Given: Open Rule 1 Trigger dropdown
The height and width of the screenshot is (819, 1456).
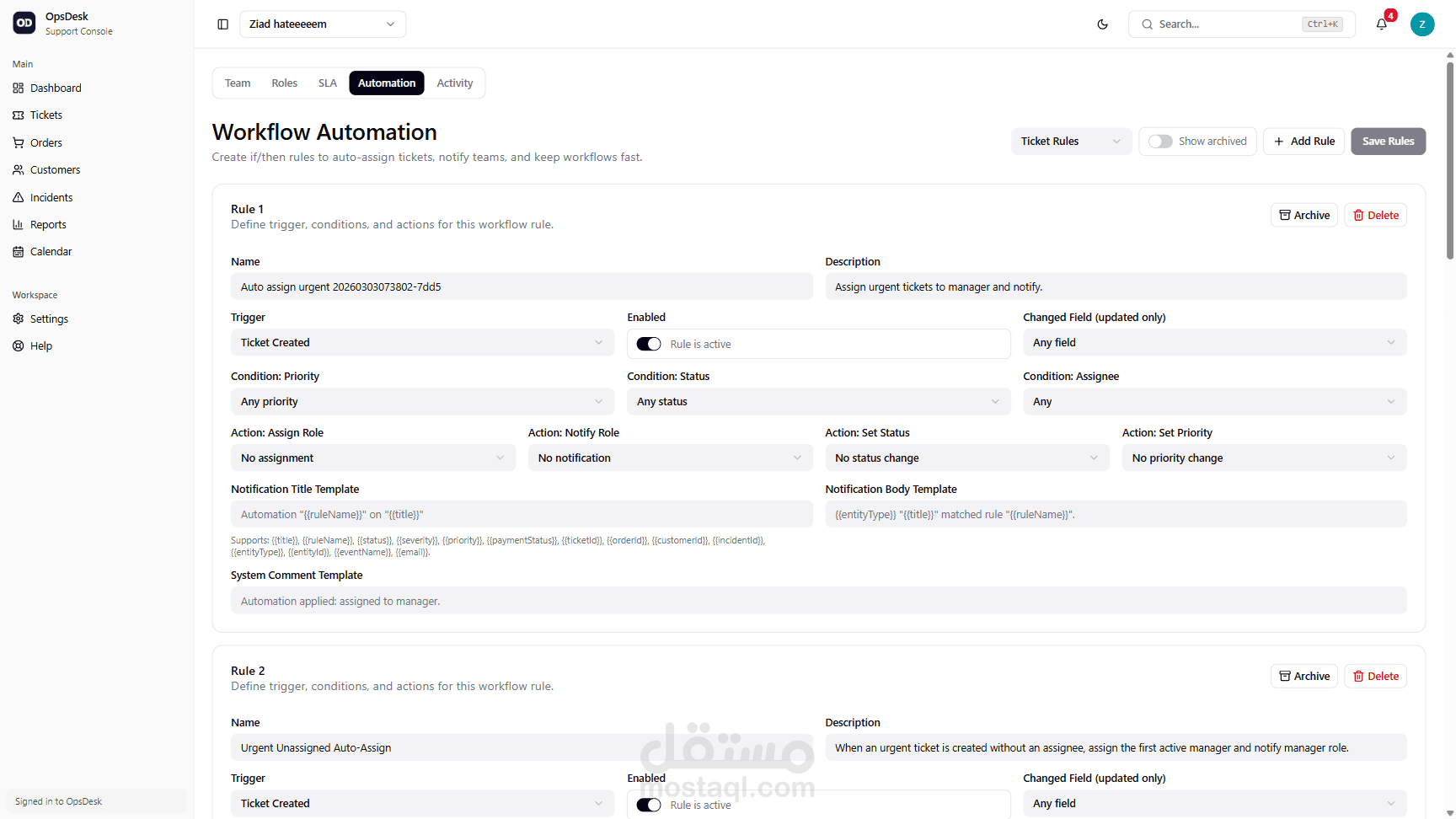Looking at the screenshot, I should (421, 343).
